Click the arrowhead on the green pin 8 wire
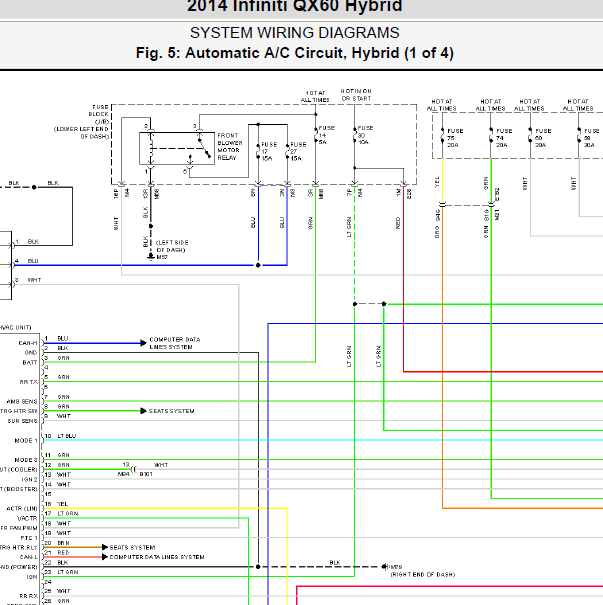The height and width of the screenshot is (605, 603). 143,411
